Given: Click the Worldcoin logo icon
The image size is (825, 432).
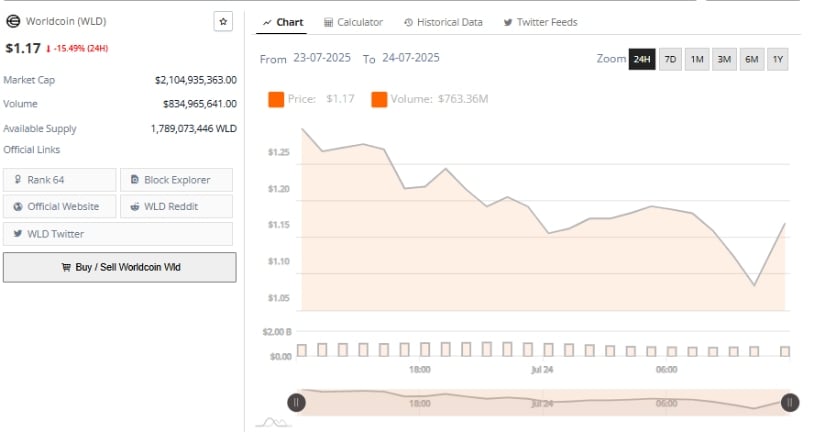Looking at the screenshot, I should click(x=13, y=22).
